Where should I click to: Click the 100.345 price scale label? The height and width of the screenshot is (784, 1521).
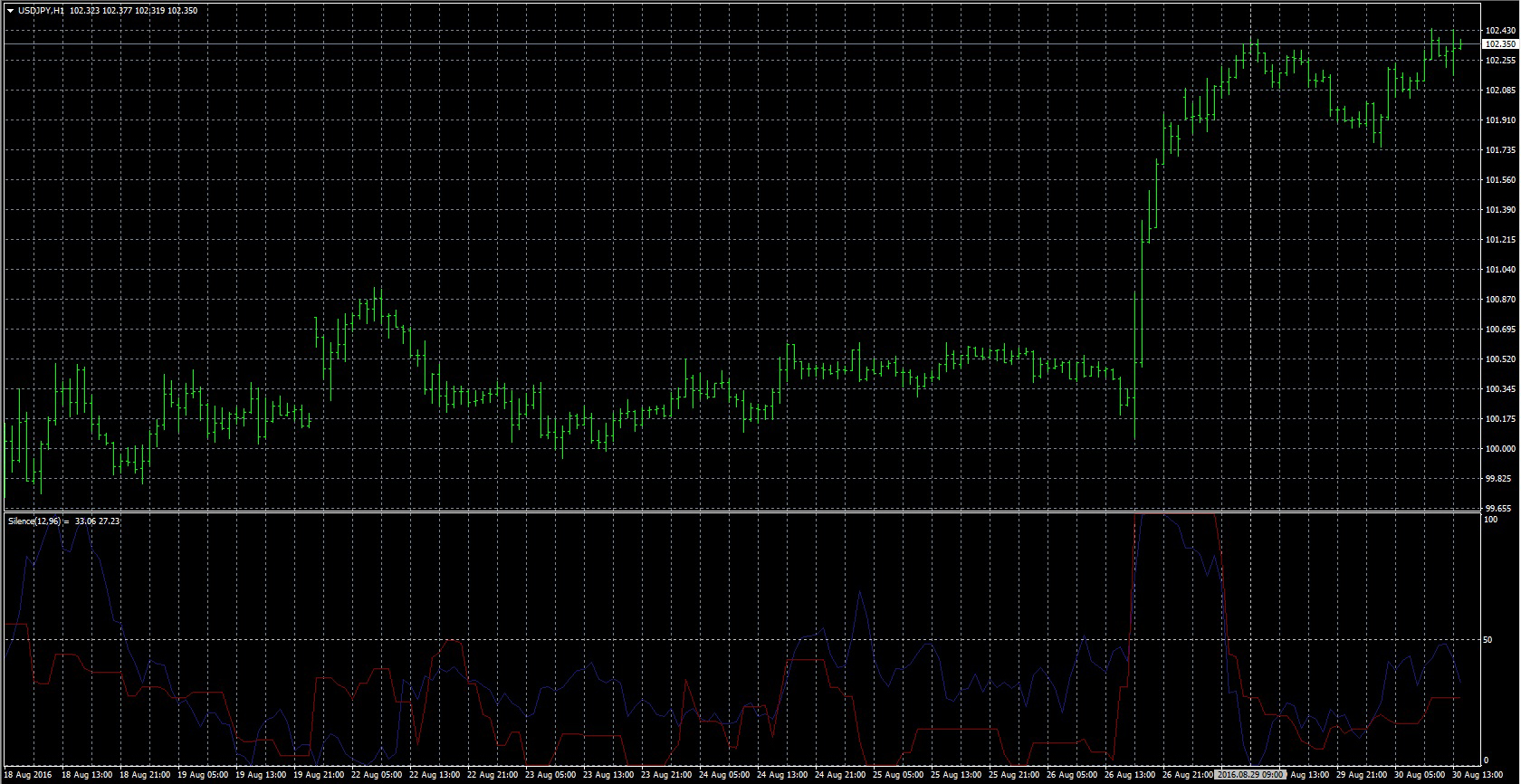pos(1500,389)
